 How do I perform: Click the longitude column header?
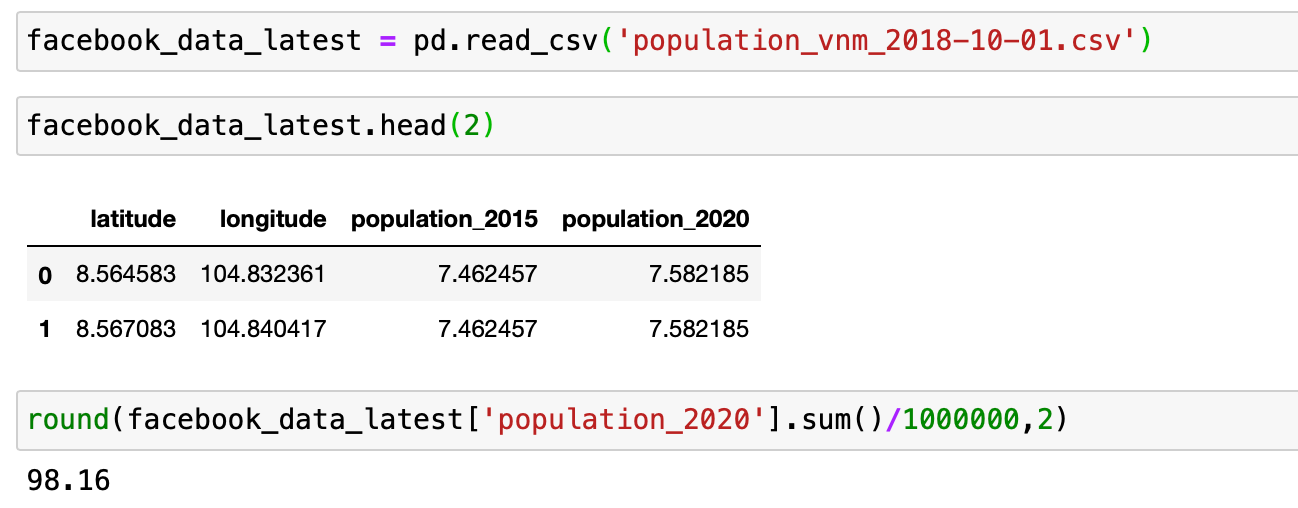pyautogui.click(x=273, y=219)
